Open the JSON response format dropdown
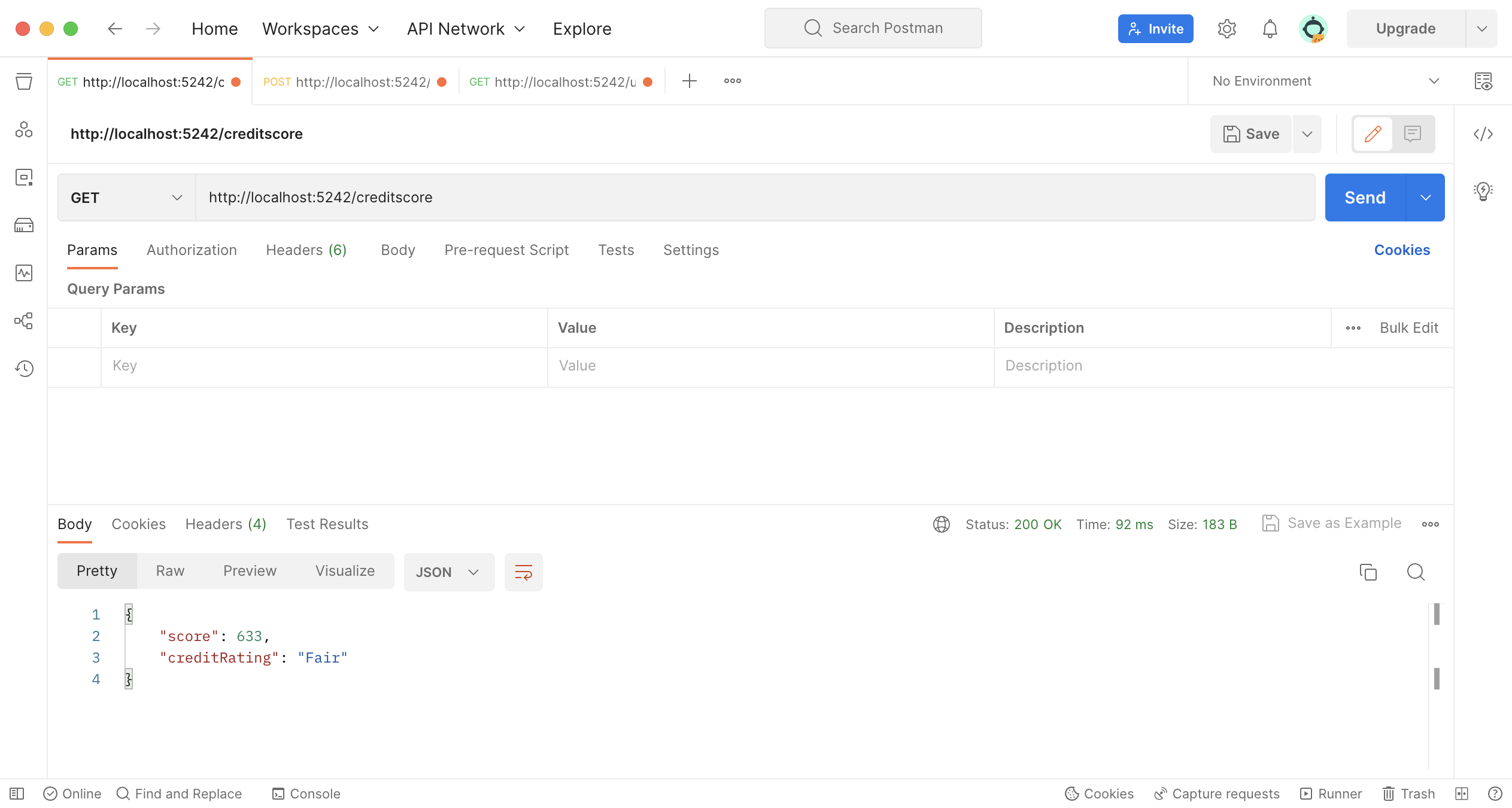This screenshot has height=808, width=1512. (449, 572)
